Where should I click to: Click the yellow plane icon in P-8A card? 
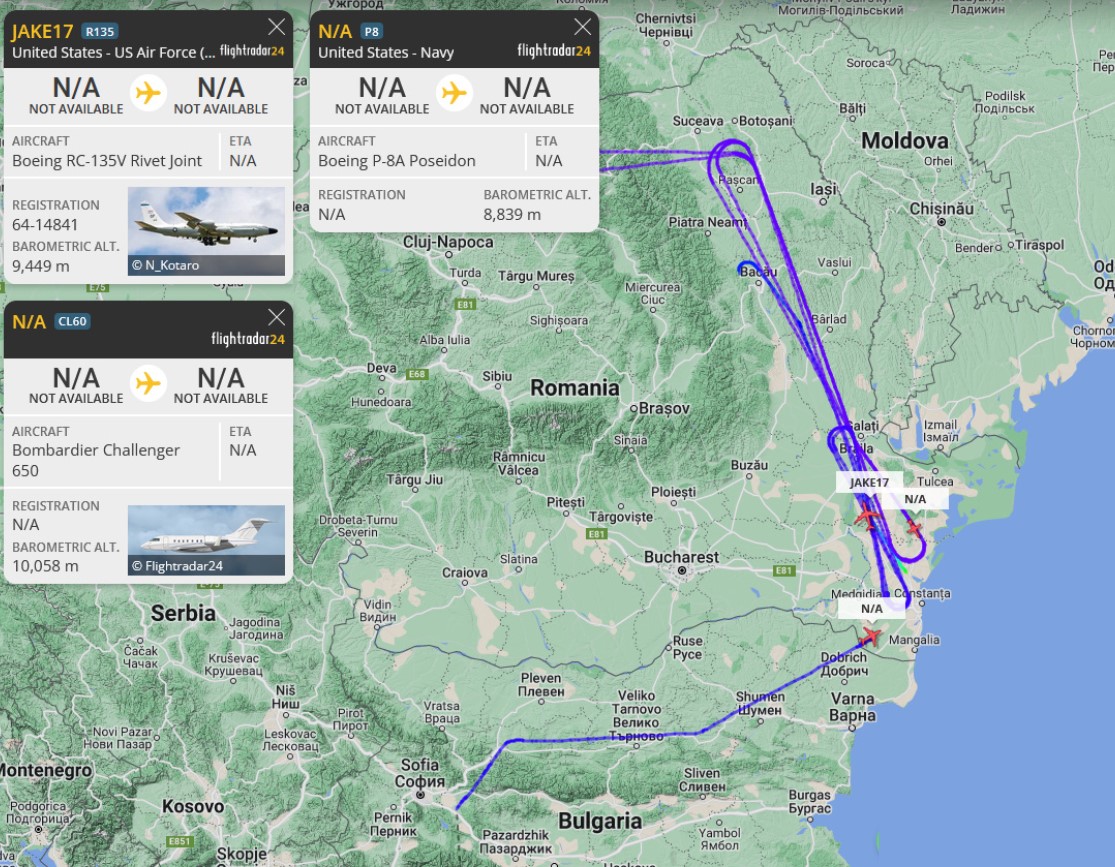[x=454, y=93]
